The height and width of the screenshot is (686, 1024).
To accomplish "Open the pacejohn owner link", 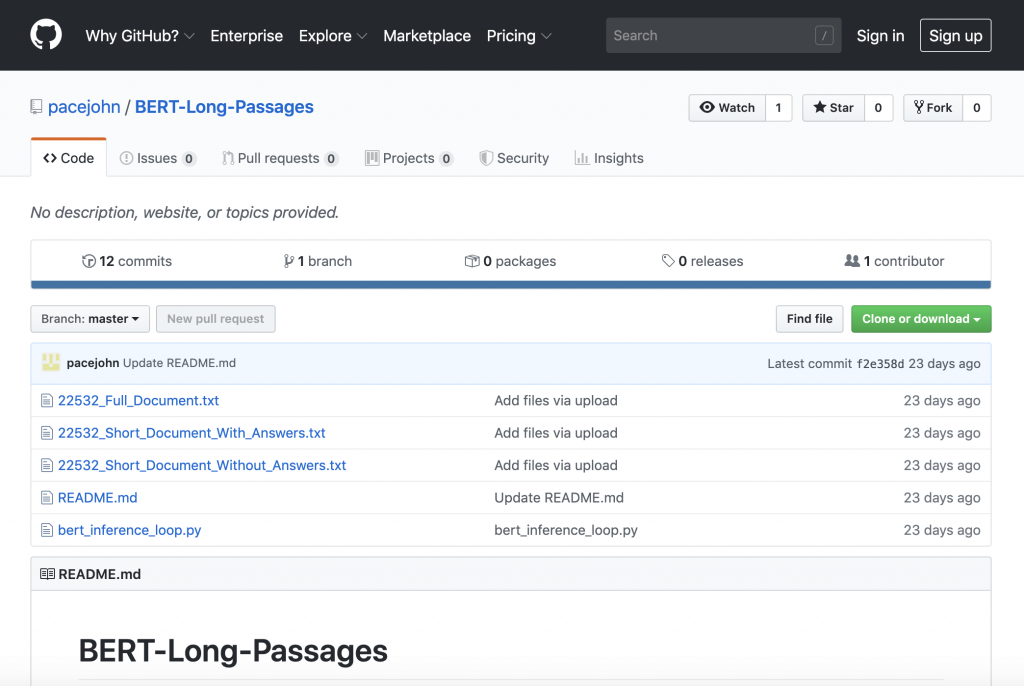I will coord(84,106).
